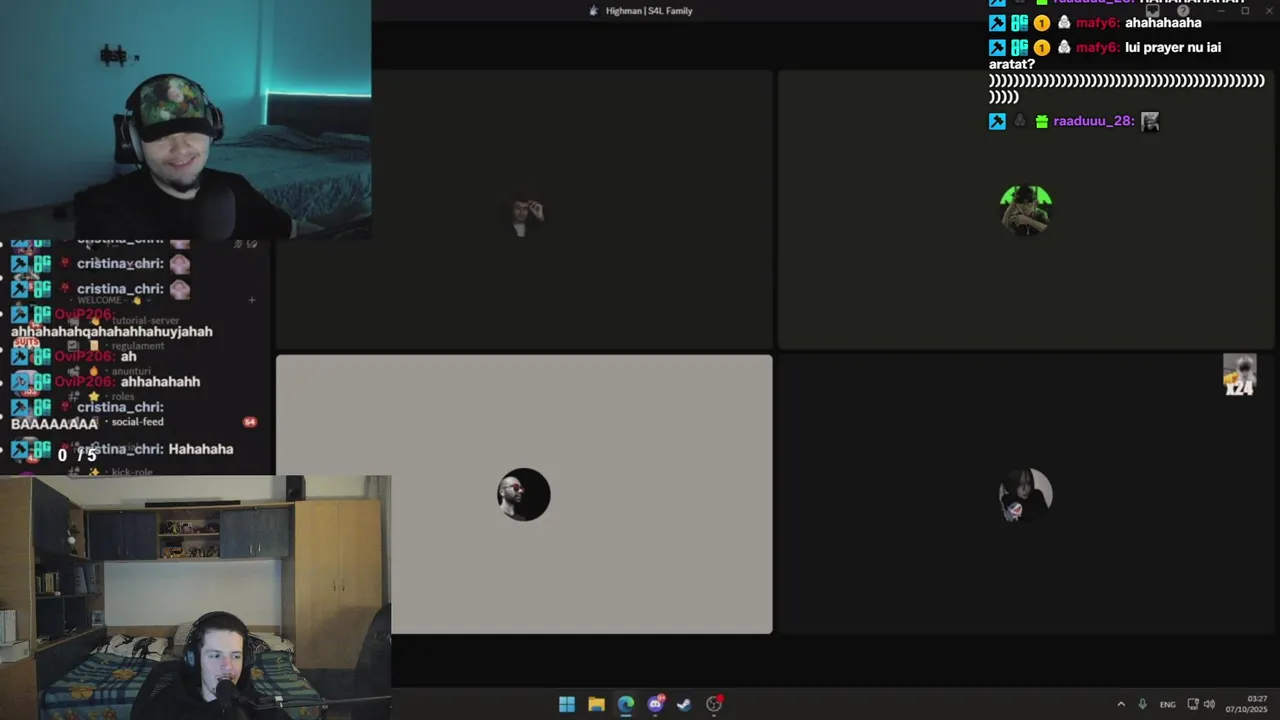Open the regulament channel
Screen dimensions: 1280x720
point(137,346)
